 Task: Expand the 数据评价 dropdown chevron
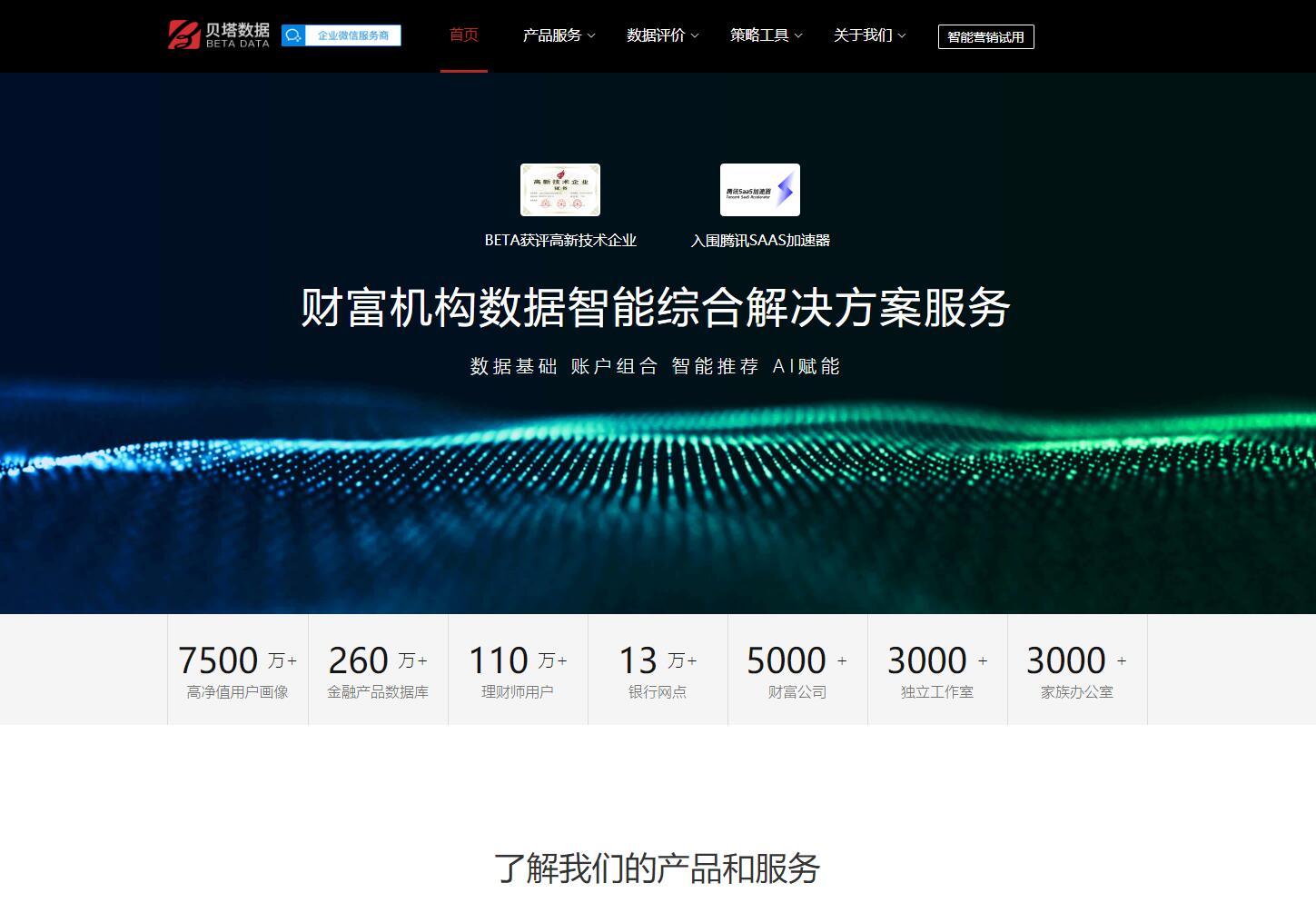[x=695, y=36]
